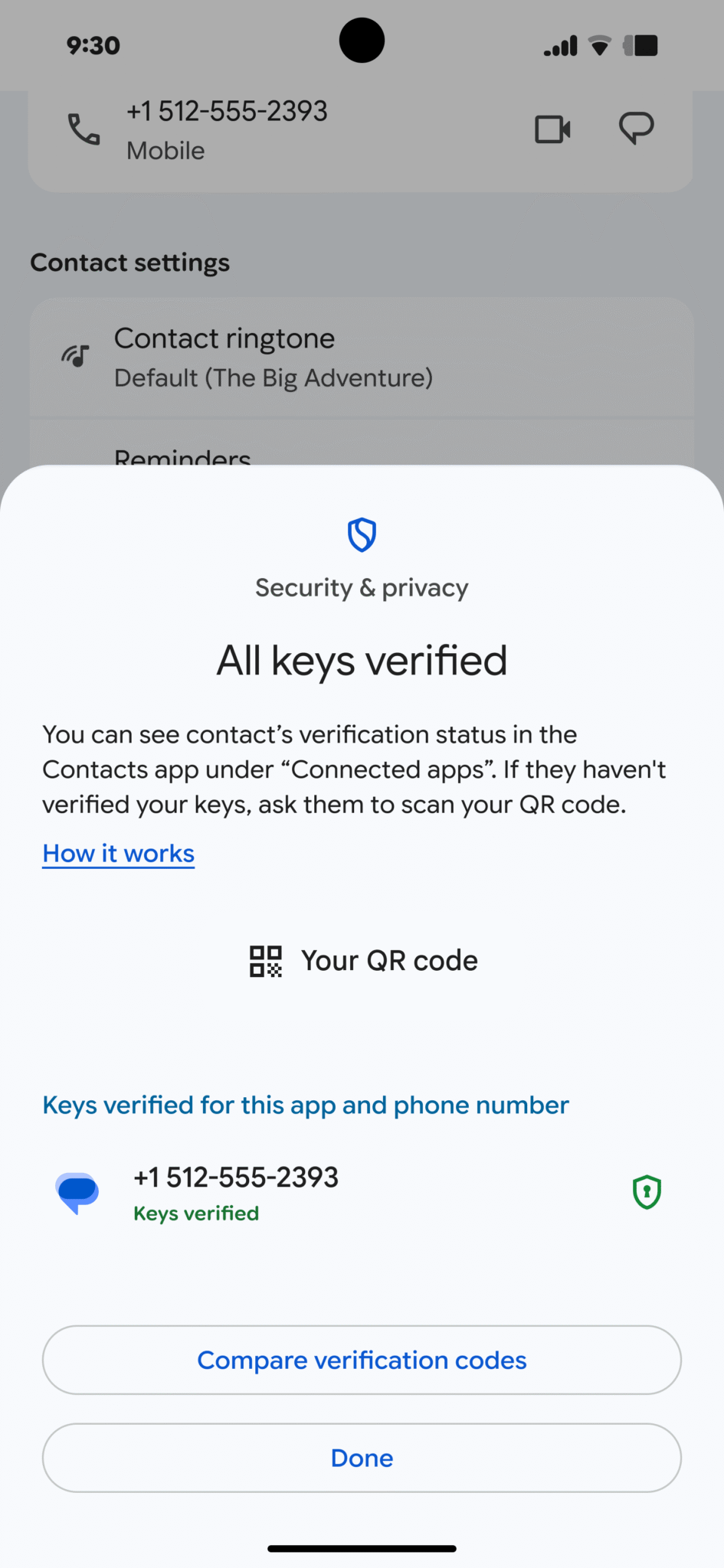Tap the home indicator bar at the bottom
This screenshot has height=1568, width=724.
point(362,1547)
